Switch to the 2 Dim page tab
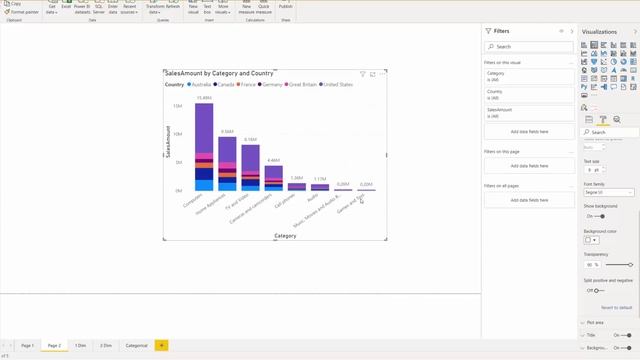Image resolution: width=640 pixels, height=360 pixels. point(106,346)
